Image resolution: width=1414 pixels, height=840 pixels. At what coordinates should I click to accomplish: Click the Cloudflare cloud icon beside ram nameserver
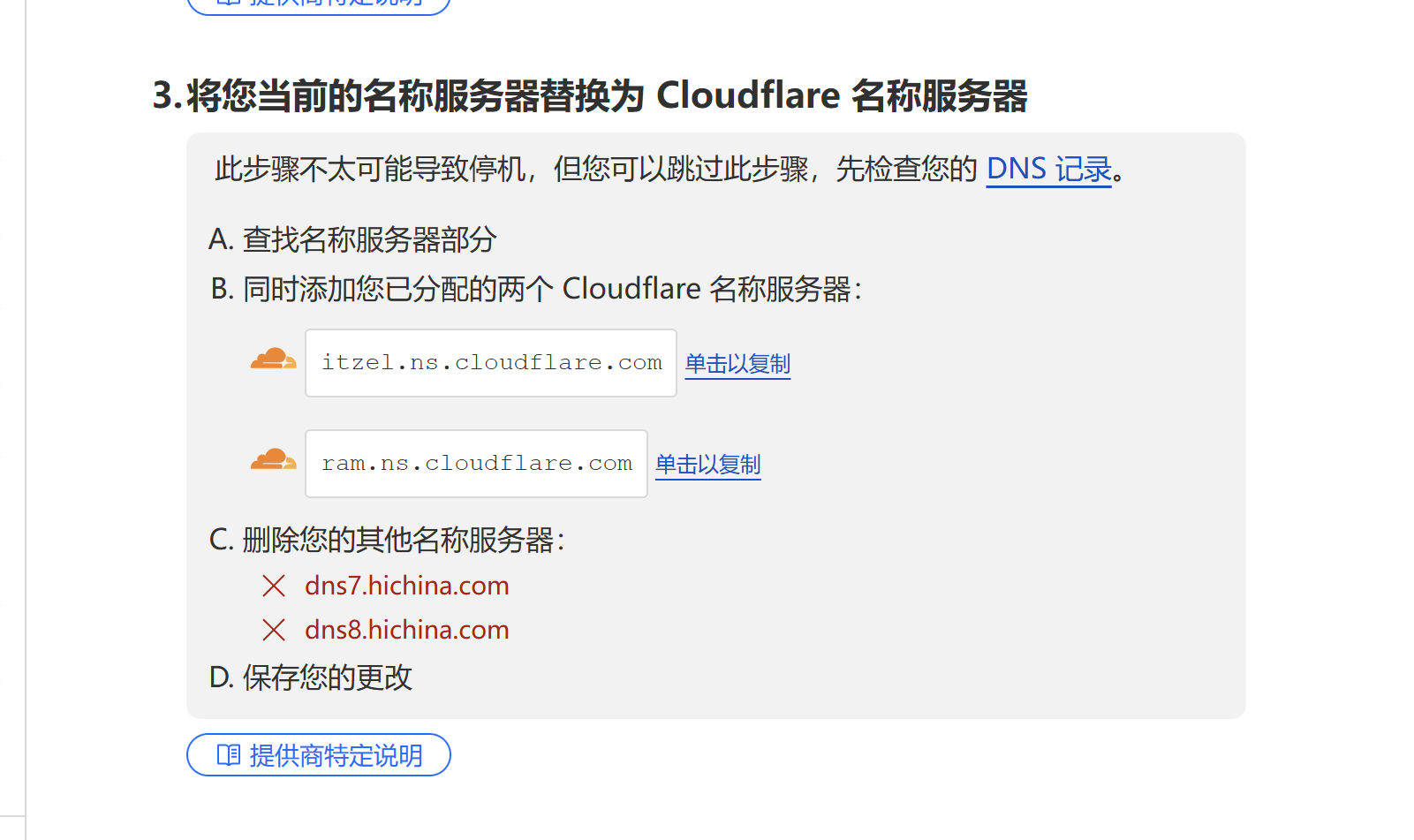(273, 459)
